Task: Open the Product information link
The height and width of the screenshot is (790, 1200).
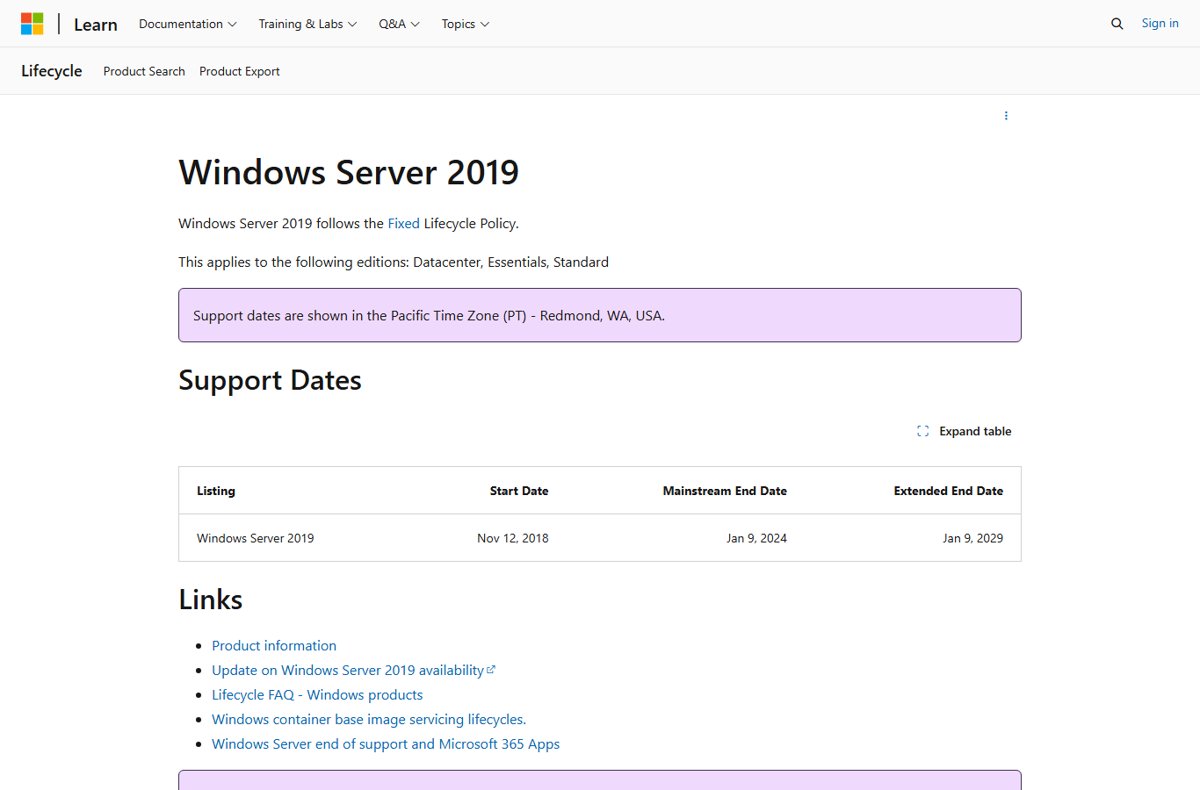Action: click(x=274, y=646)
